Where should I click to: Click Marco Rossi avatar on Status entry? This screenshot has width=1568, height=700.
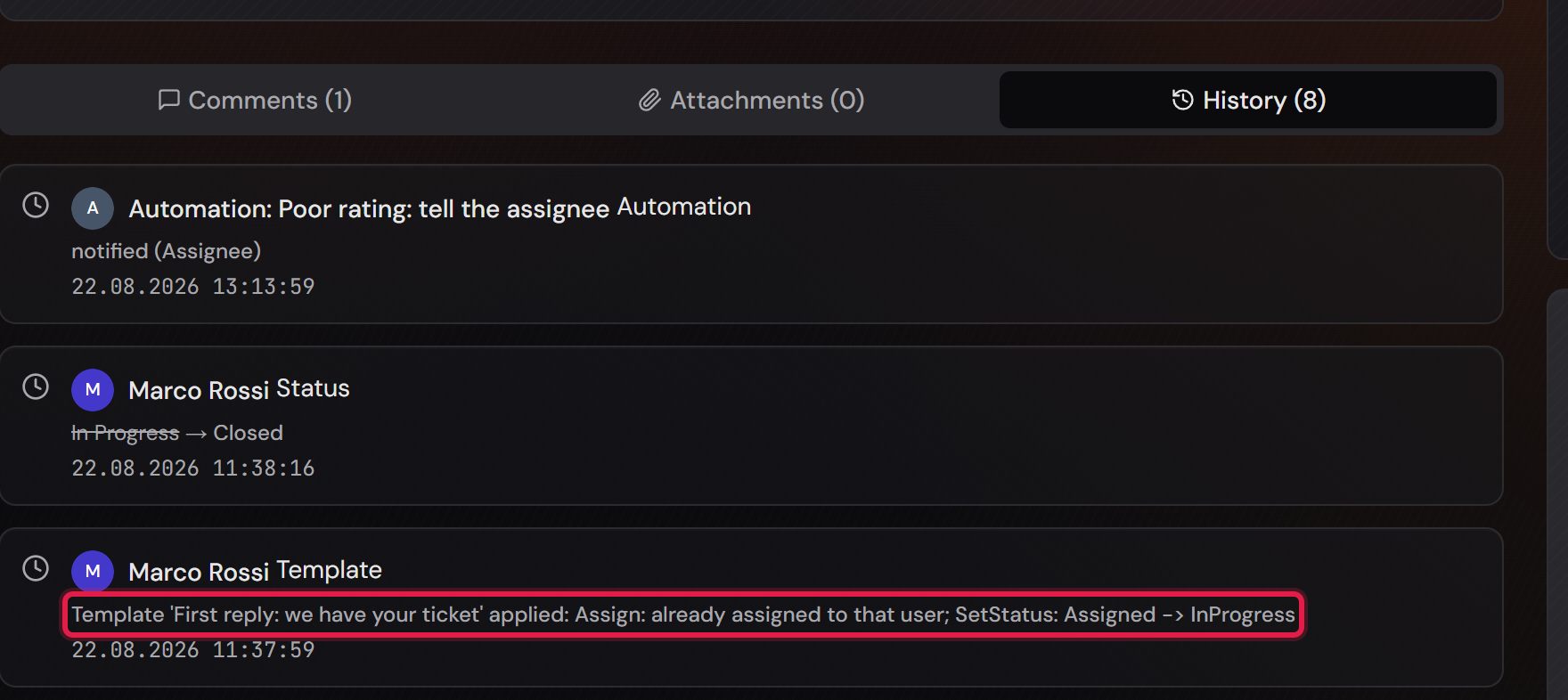[93, 390]
